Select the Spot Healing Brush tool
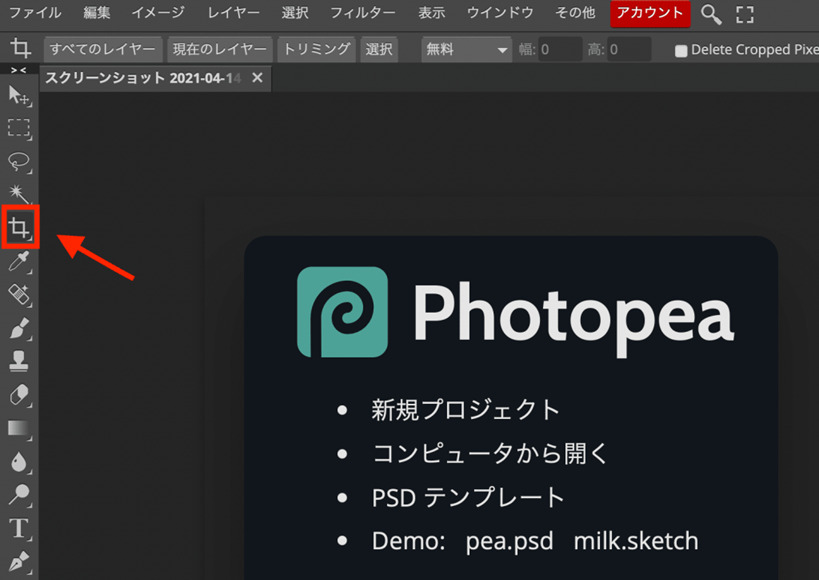Screen dimensions: 819x580 coord(19,295)
